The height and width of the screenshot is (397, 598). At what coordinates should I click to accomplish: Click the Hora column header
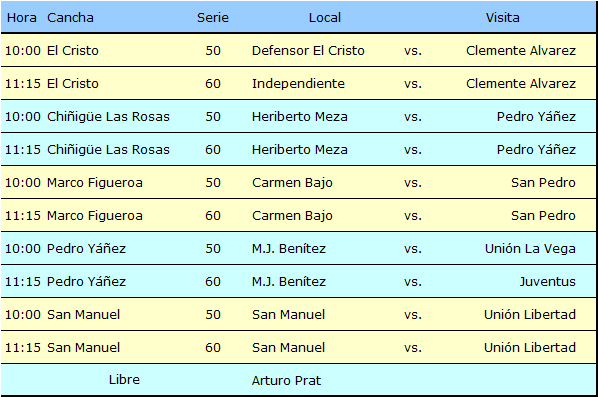point(22,18)
